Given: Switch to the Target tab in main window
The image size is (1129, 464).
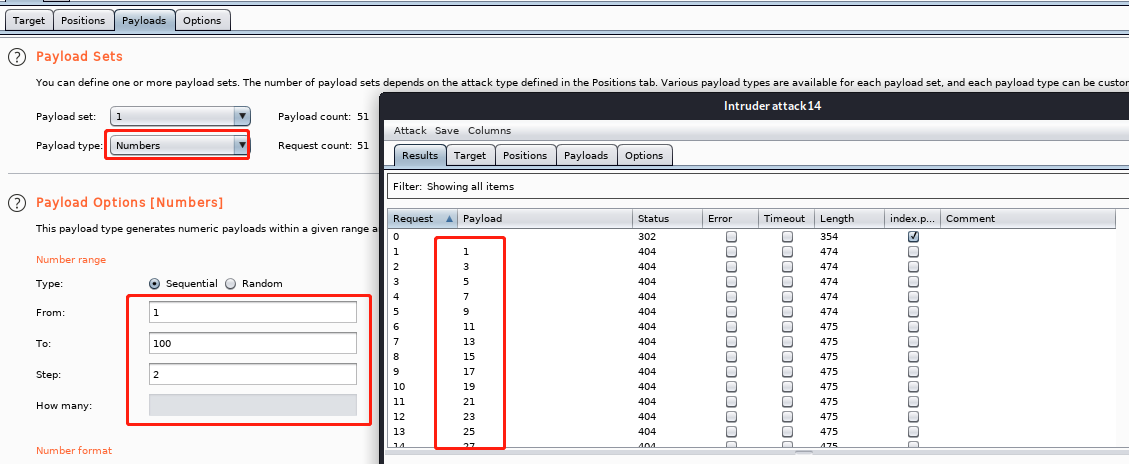Looking at the screenshot, I should [29, 20].
